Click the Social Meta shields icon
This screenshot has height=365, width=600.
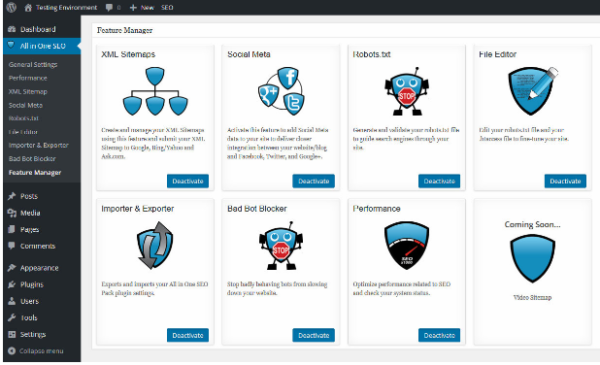pyautogui.click(x=281, y=91)
